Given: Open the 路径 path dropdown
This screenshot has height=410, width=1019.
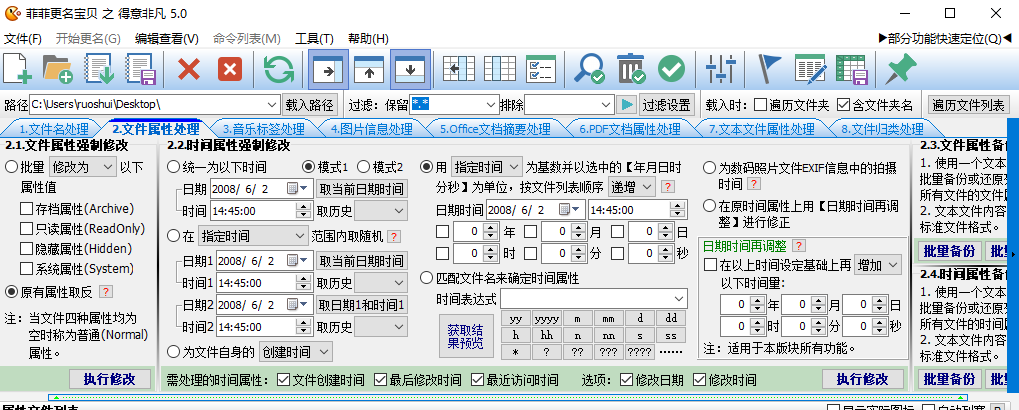Looking at the screenshot, I should pos(274,105).
